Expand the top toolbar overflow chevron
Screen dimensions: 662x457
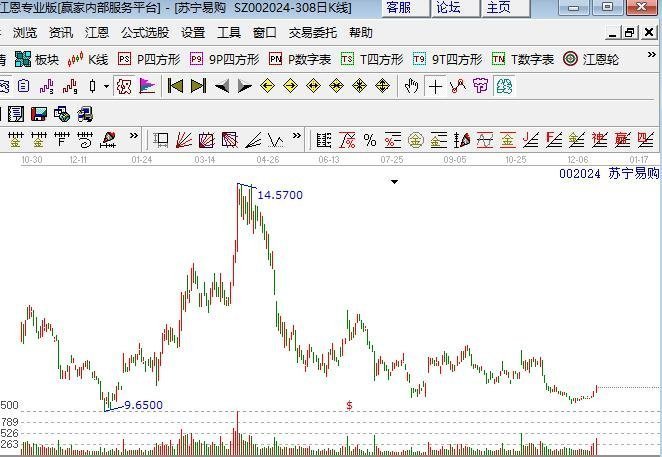click(652, 55)
